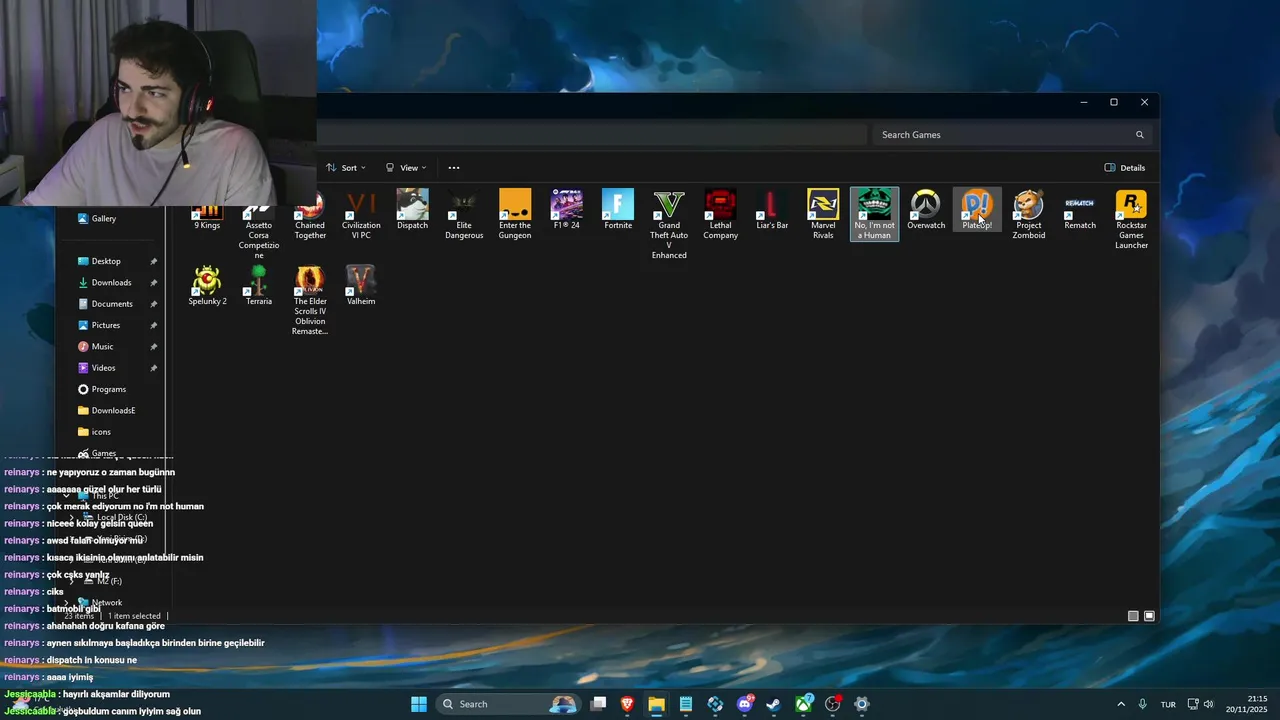This screenshot has height=720, width=1280.
Task: Open the View dropdown menu
Action: coord(406,168)
